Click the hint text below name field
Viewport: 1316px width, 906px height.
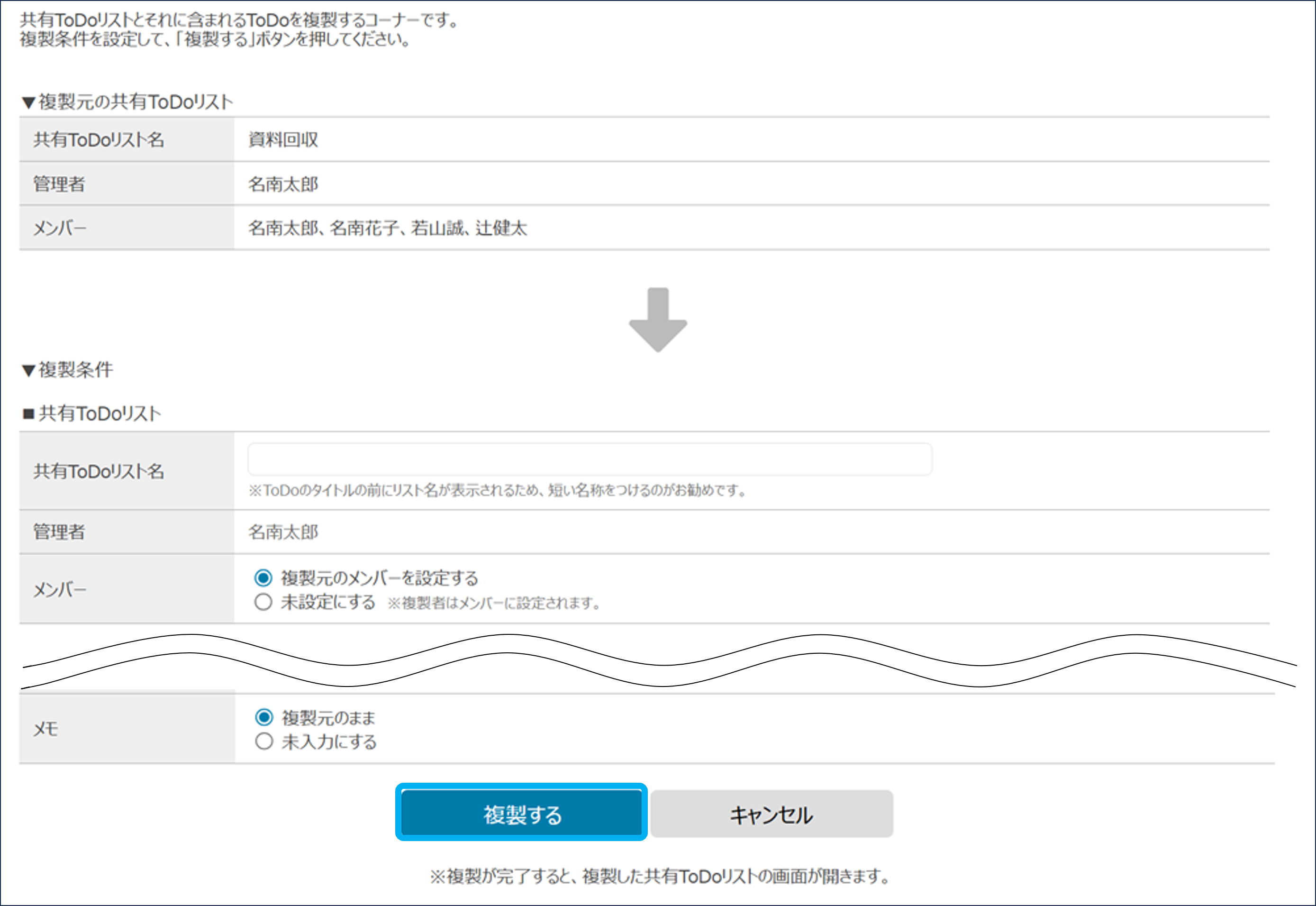497,490
